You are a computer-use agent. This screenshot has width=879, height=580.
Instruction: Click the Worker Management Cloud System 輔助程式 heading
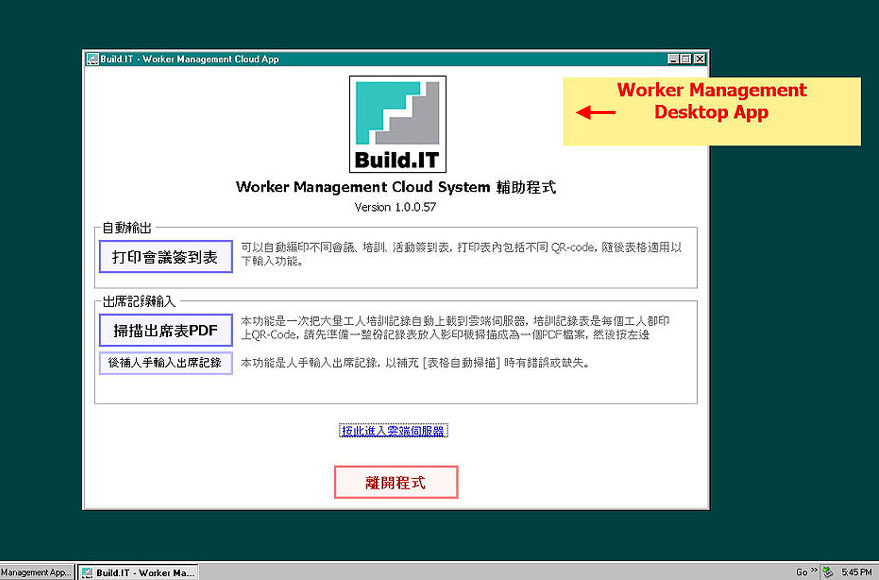(396, 187)
